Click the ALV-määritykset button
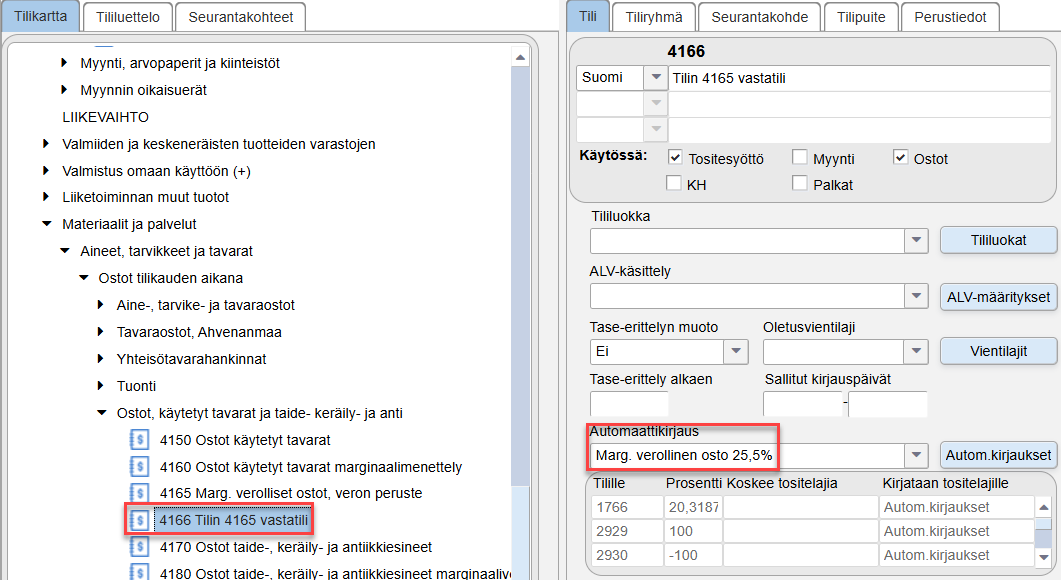1061x580 pixels. (998, 297)
